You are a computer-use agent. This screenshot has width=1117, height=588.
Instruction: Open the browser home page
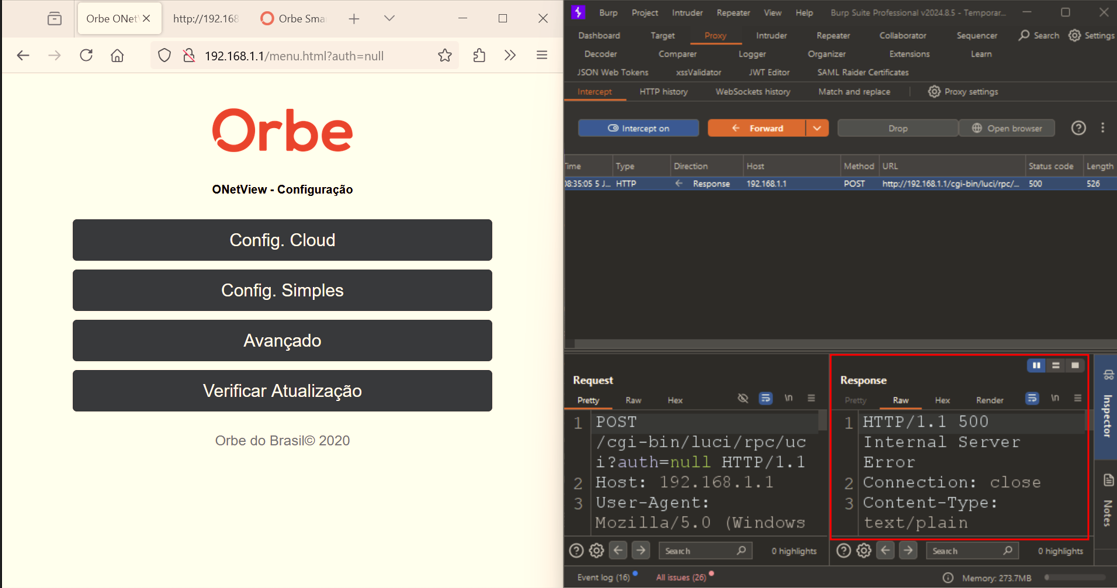coord(118,56)
